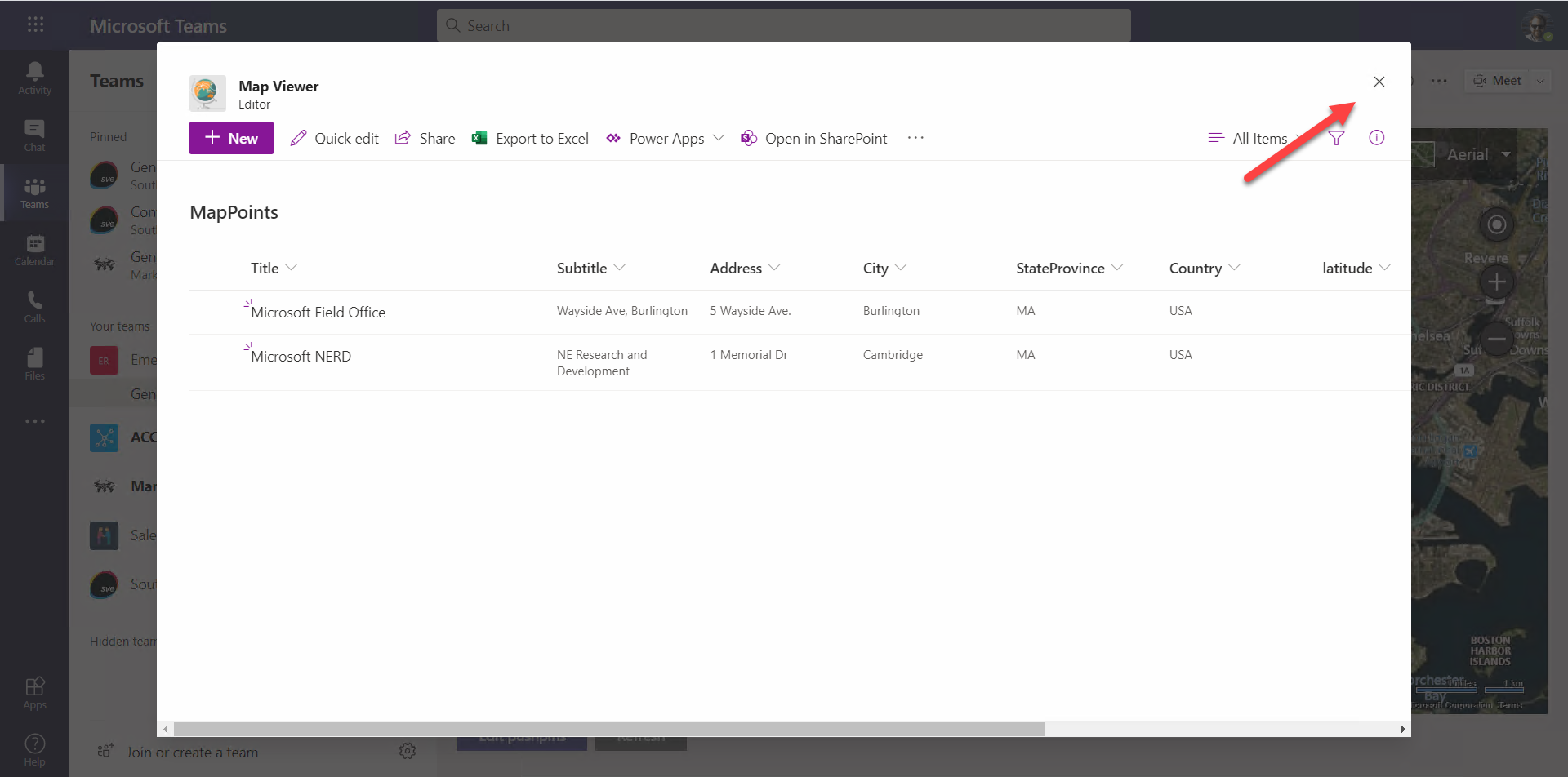Open the All Items view switcher
Image resolution: width=1568 pixels, height=777 pixels.
point(1256,138)
